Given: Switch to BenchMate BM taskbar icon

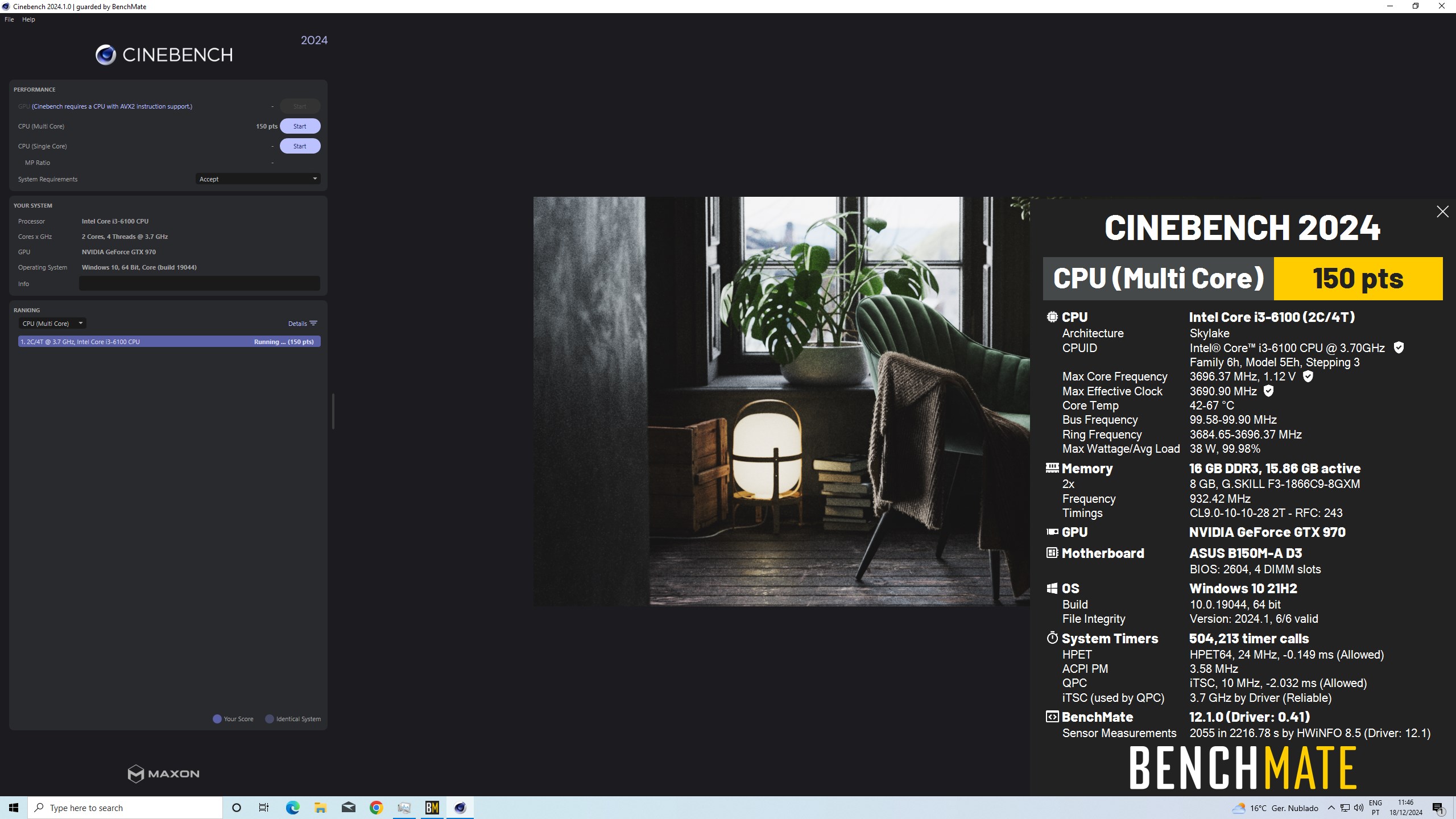Looking at the screenshot, I should (x=432, y=808).
